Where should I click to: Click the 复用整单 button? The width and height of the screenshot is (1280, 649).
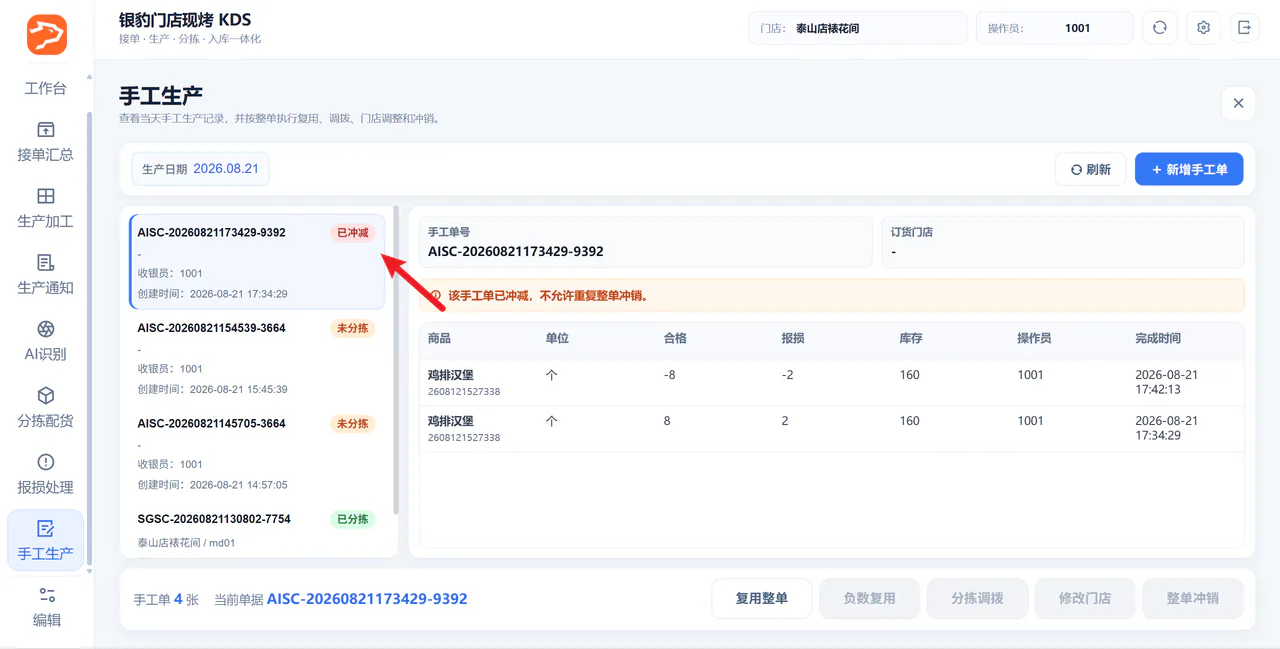pos(762,599)
